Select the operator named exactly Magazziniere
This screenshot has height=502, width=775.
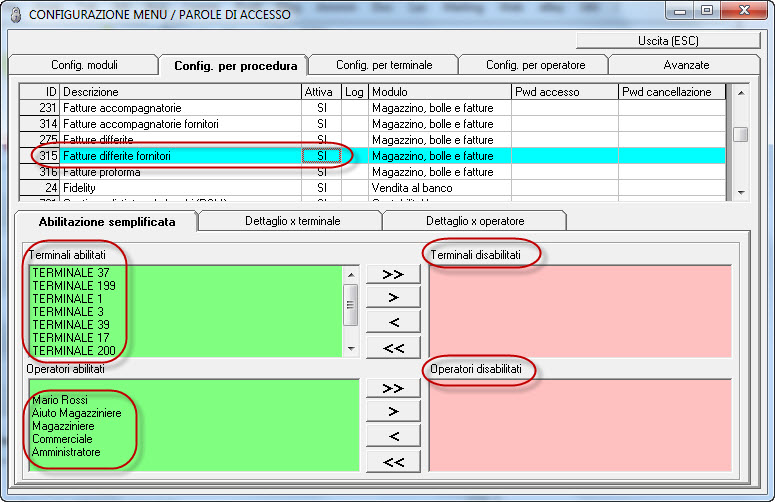(x=63, y=426)
